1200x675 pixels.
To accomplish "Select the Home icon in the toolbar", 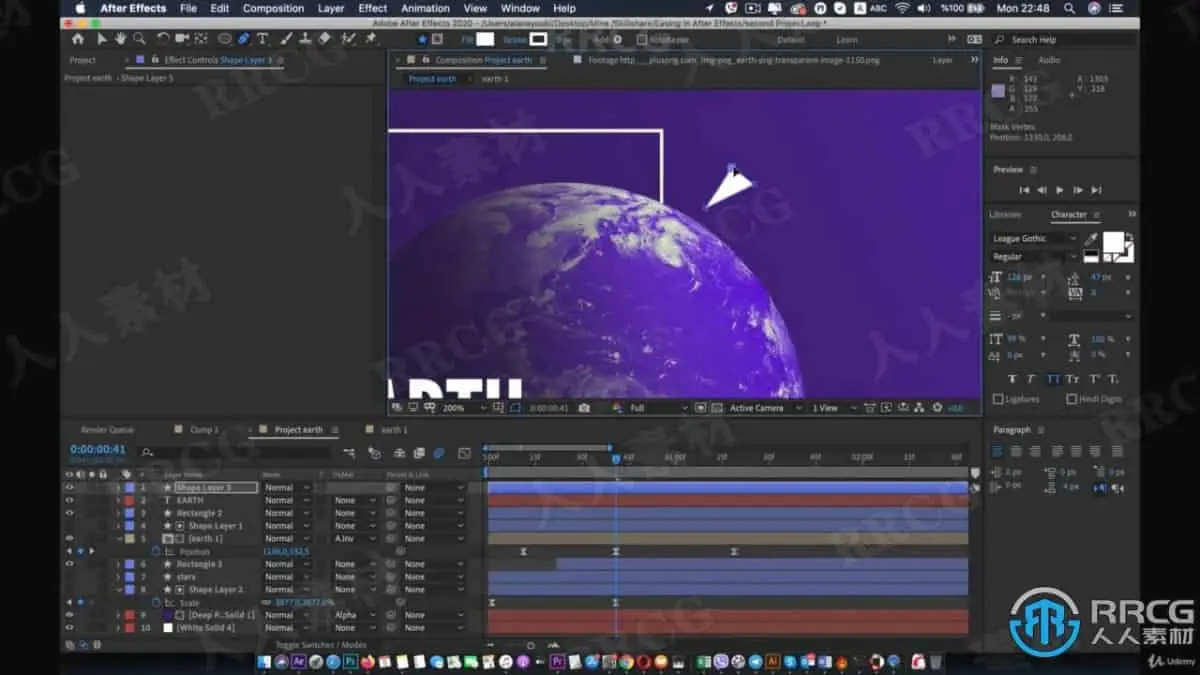I will [78, 39].
